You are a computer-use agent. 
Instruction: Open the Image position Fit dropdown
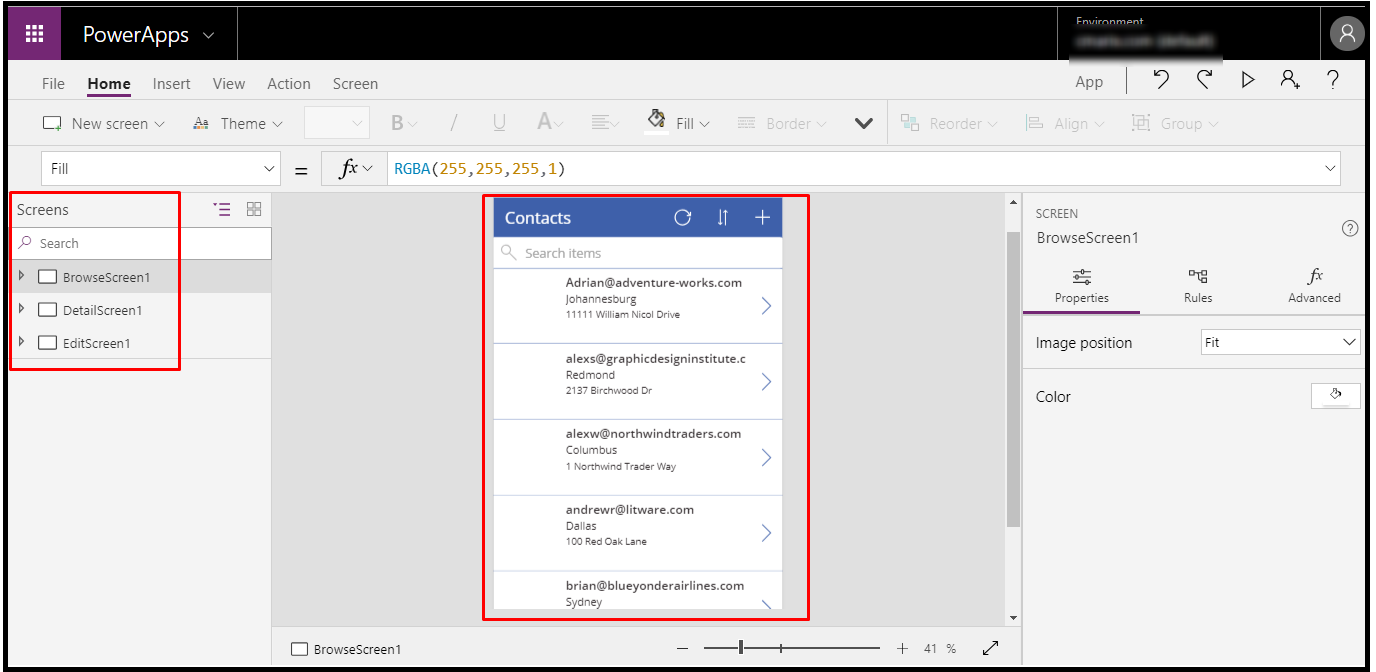click(1280, 342)
